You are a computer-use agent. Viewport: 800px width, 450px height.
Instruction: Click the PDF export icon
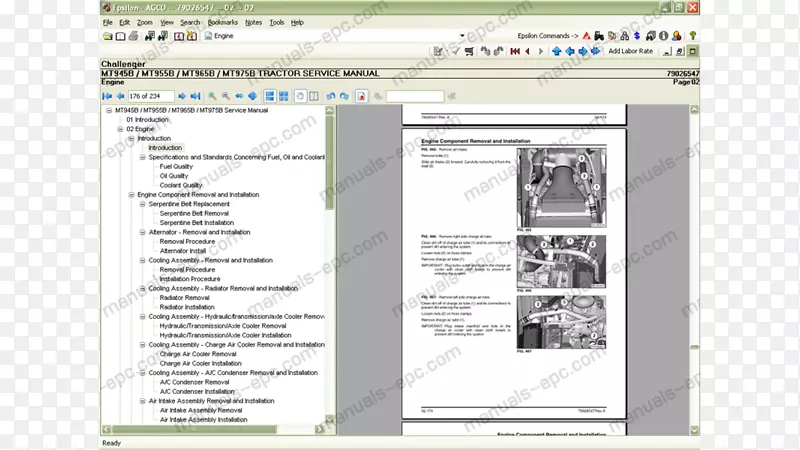point(361,96)
